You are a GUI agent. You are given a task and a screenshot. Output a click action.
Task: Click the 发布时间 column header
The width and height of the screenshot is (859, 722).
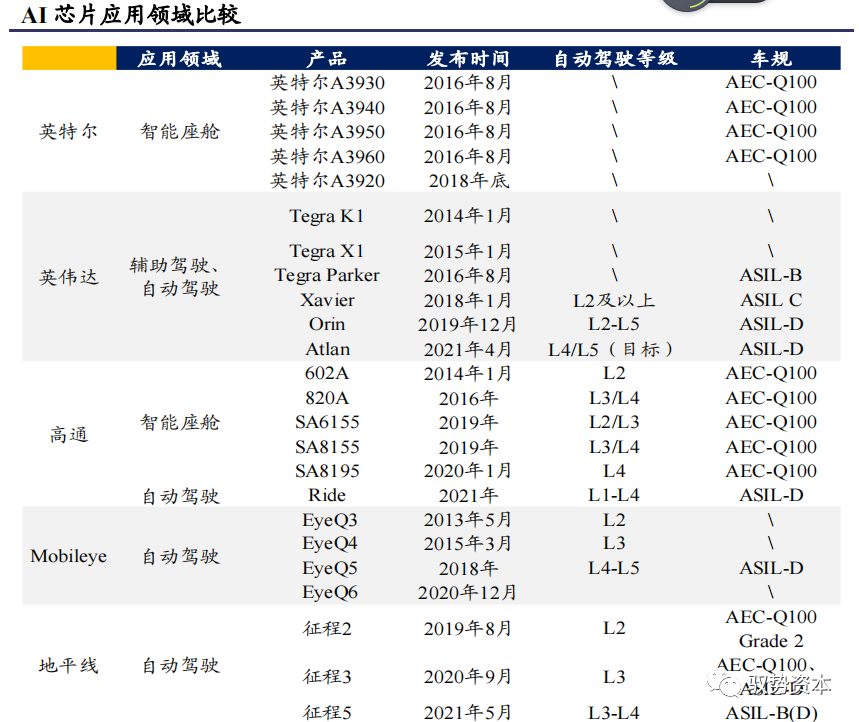(468, 59)
